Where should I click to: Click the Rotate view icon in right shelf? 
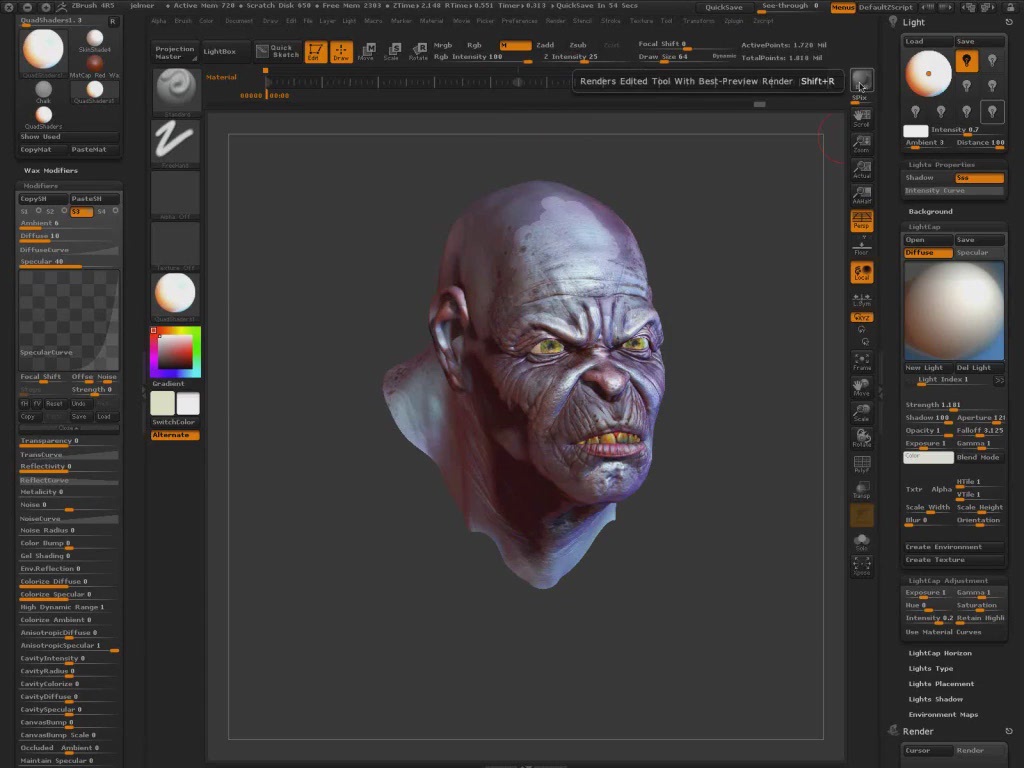coord(861,438)
